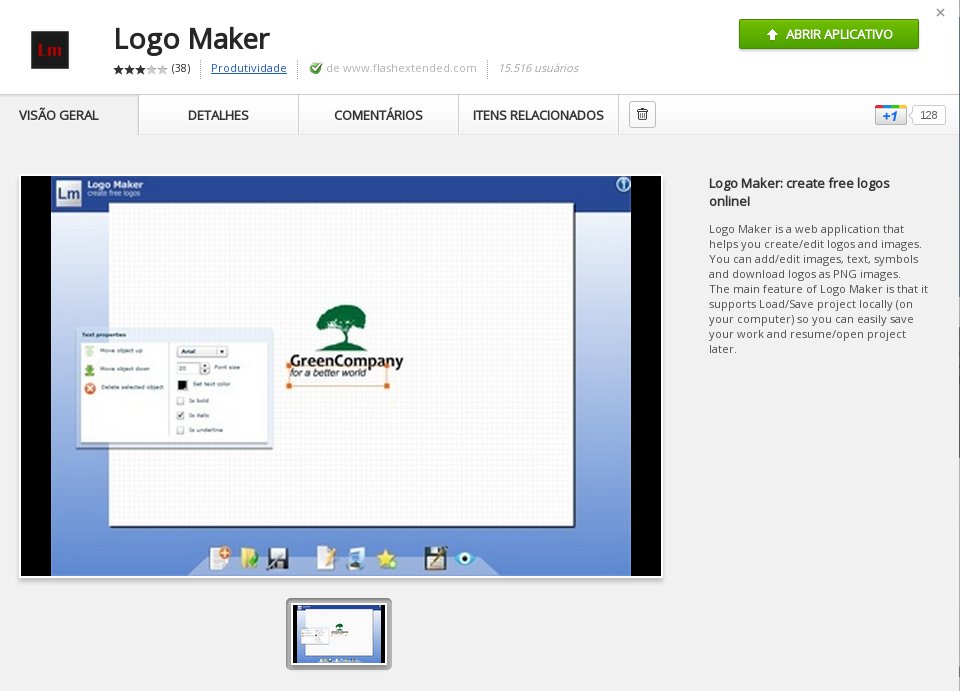
Task: Click the 'Logo Maker: create free logos online!' heading
Action: click(x=799, y=192)
